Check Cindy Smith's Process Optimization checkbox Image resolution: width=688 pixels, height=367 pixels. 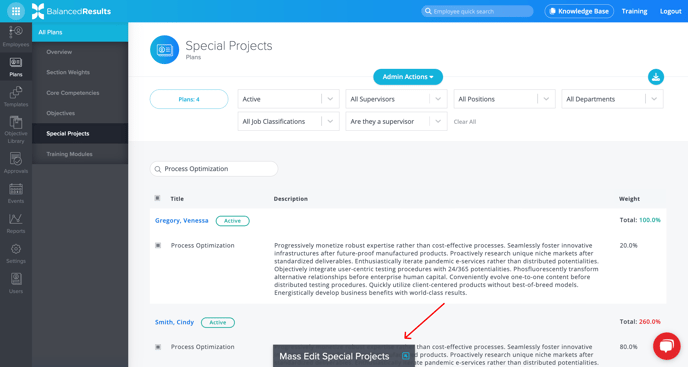(x=158, y=347)
